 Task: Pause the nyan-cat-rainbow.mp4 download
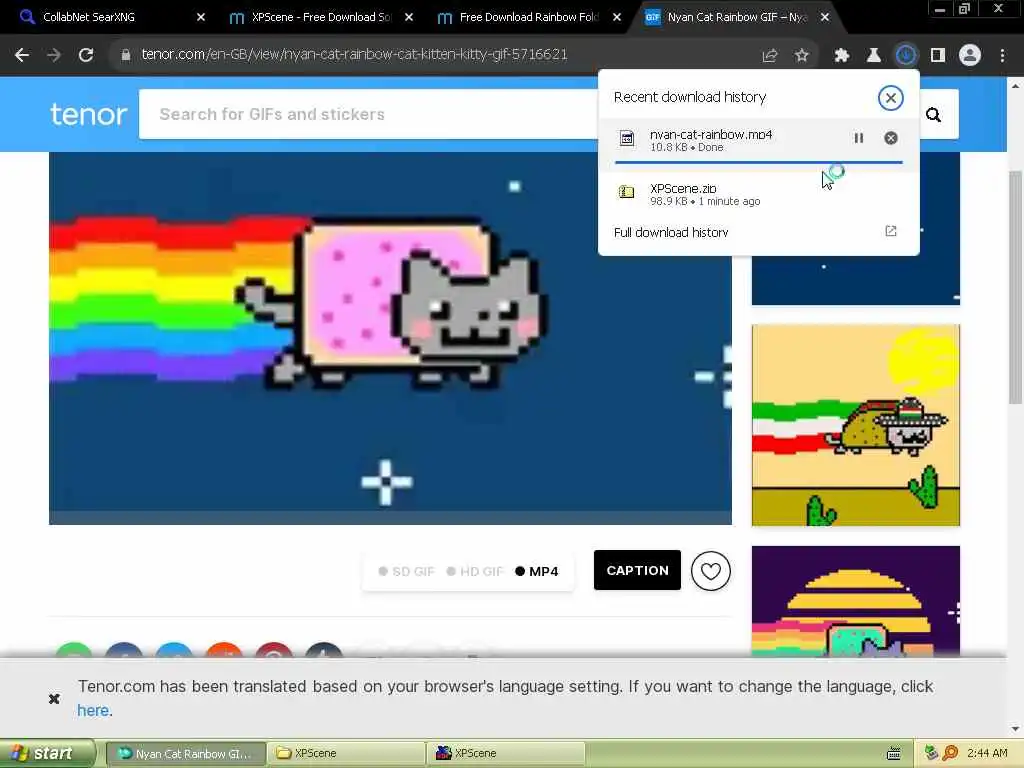pyautogui.click(x=859, y=138)
